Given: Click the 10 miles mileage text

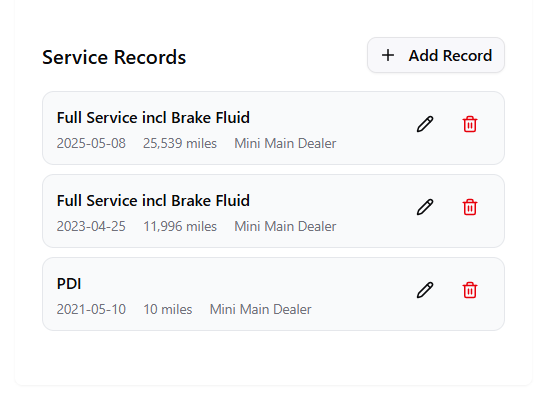Looking at the screenshot, I should (168, 309).
